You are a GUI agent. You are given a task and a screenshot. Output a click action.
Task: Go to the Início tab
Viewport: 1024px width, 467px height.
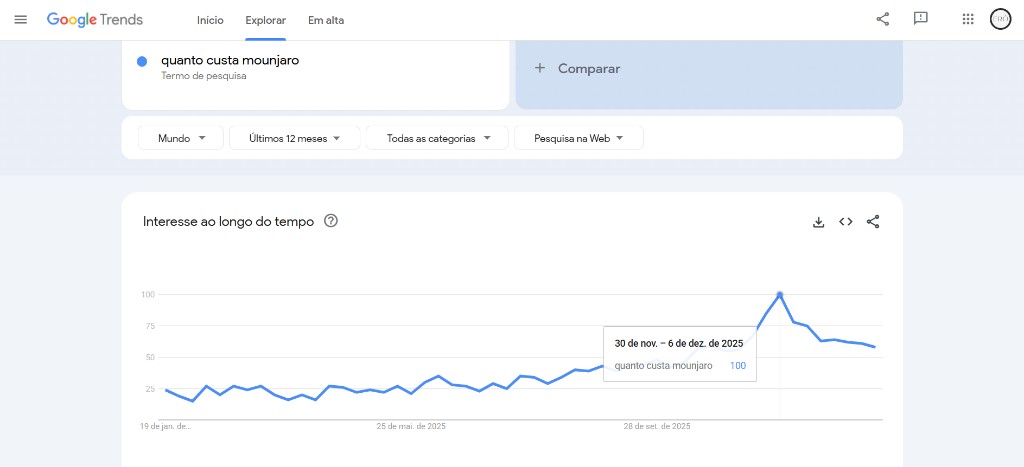coord(210,20)
